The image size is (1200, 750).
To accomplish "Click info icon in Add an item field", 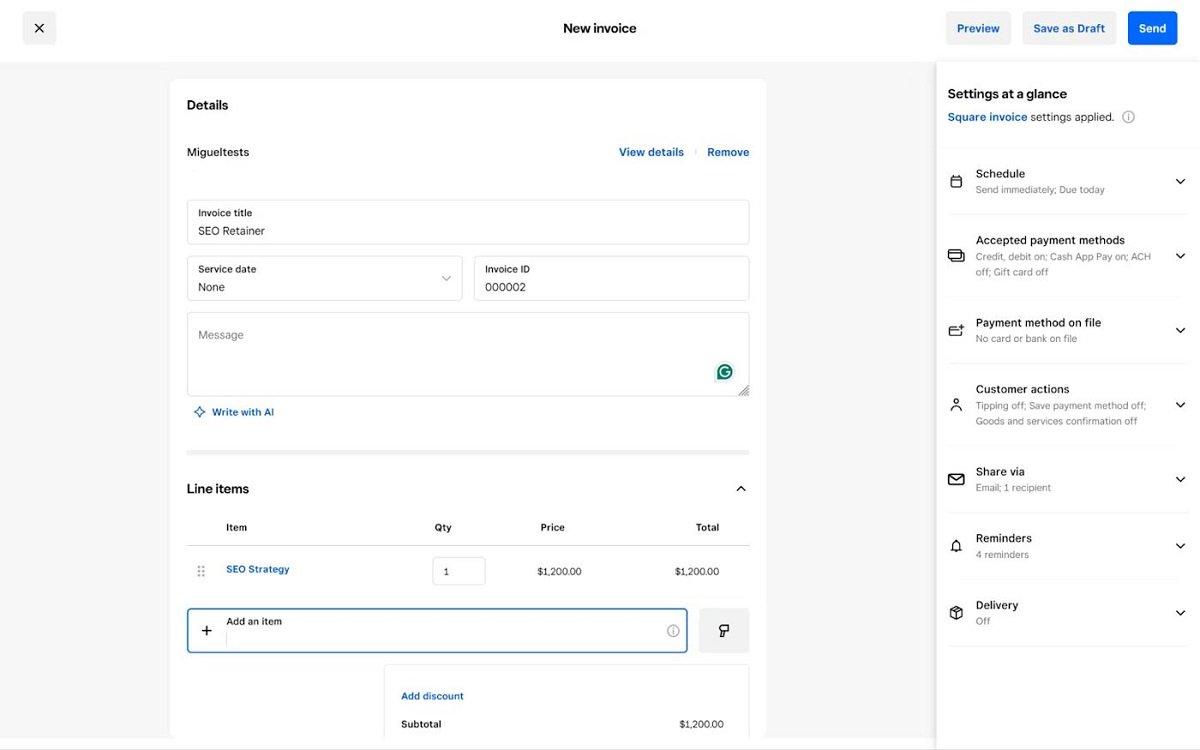I will [673, 631].
